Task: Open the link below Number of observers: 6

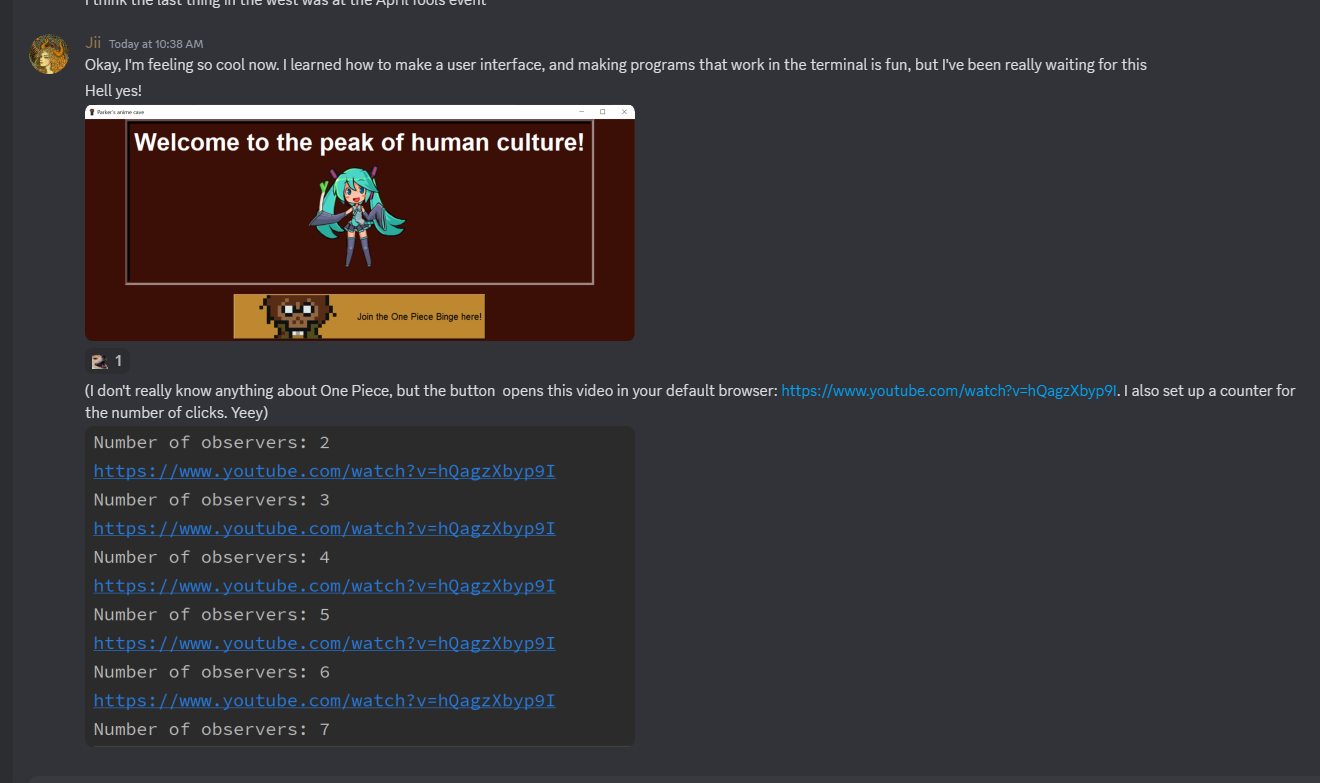Action: point(324,701)
